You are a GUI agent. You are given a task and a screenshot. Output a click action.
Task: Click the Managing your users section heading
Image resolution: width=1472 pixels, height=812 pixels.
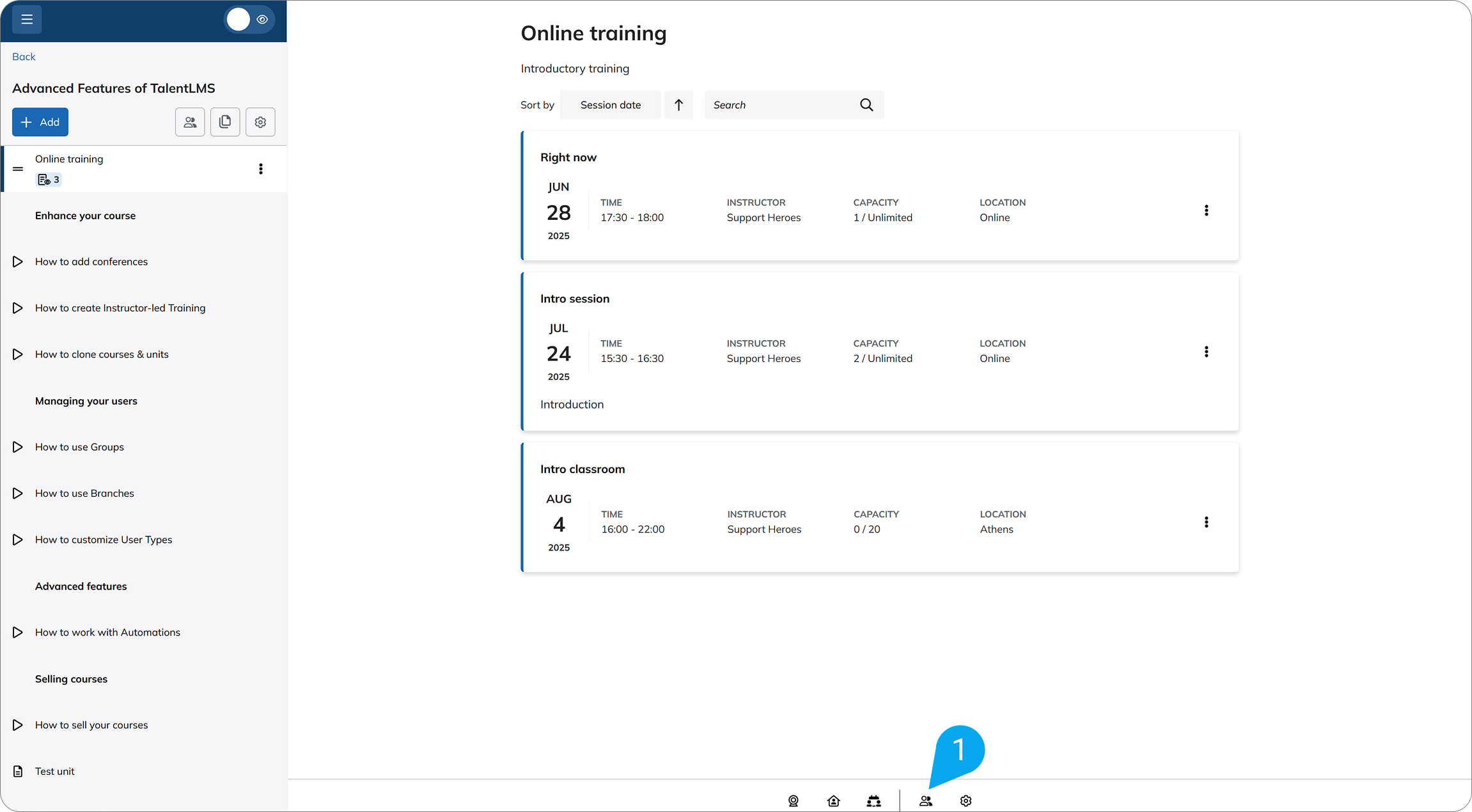(x=86, y=401)
